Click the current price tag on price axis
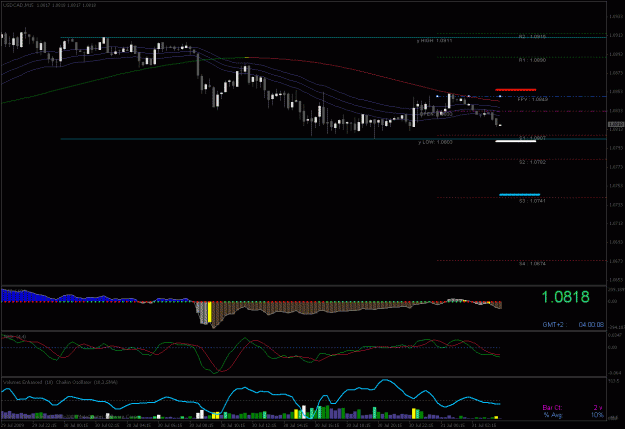 click(616, 125)
